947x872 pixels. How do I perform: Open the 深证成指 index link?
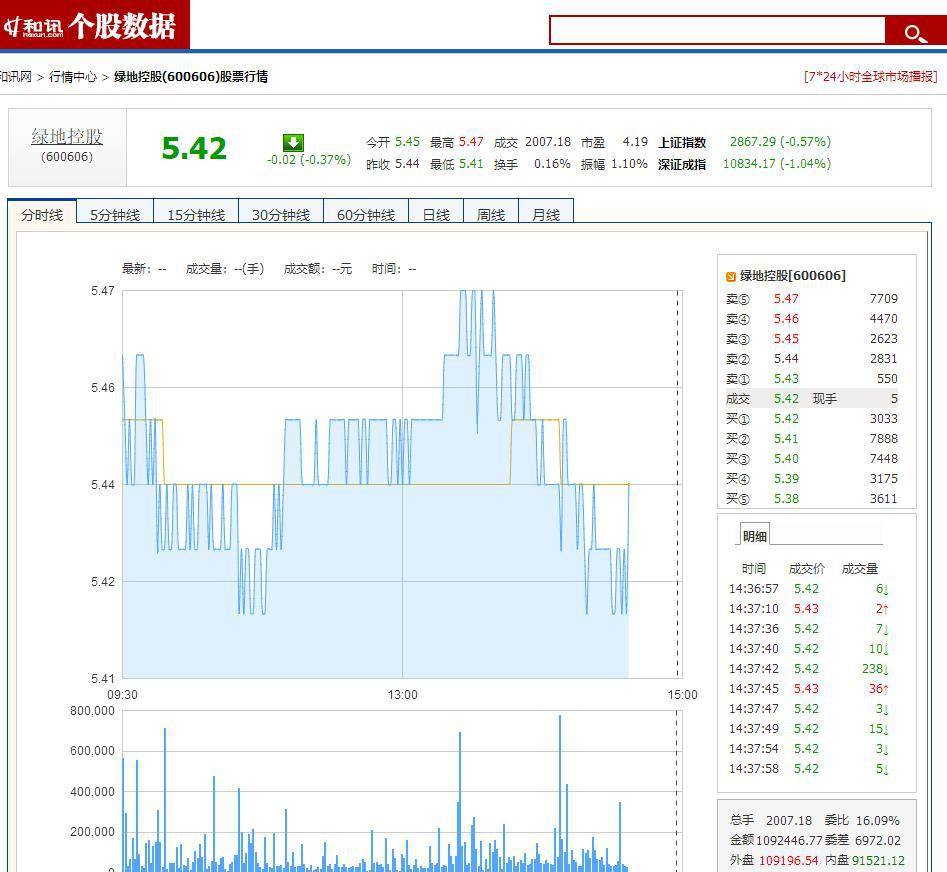click(x=682, y=164)
